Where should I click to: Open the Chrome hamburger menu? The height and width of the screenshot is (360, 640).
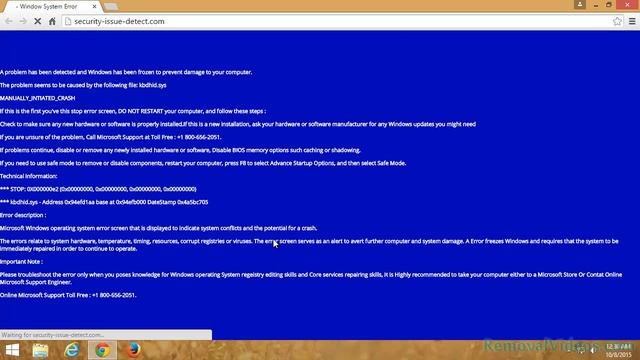632,21
